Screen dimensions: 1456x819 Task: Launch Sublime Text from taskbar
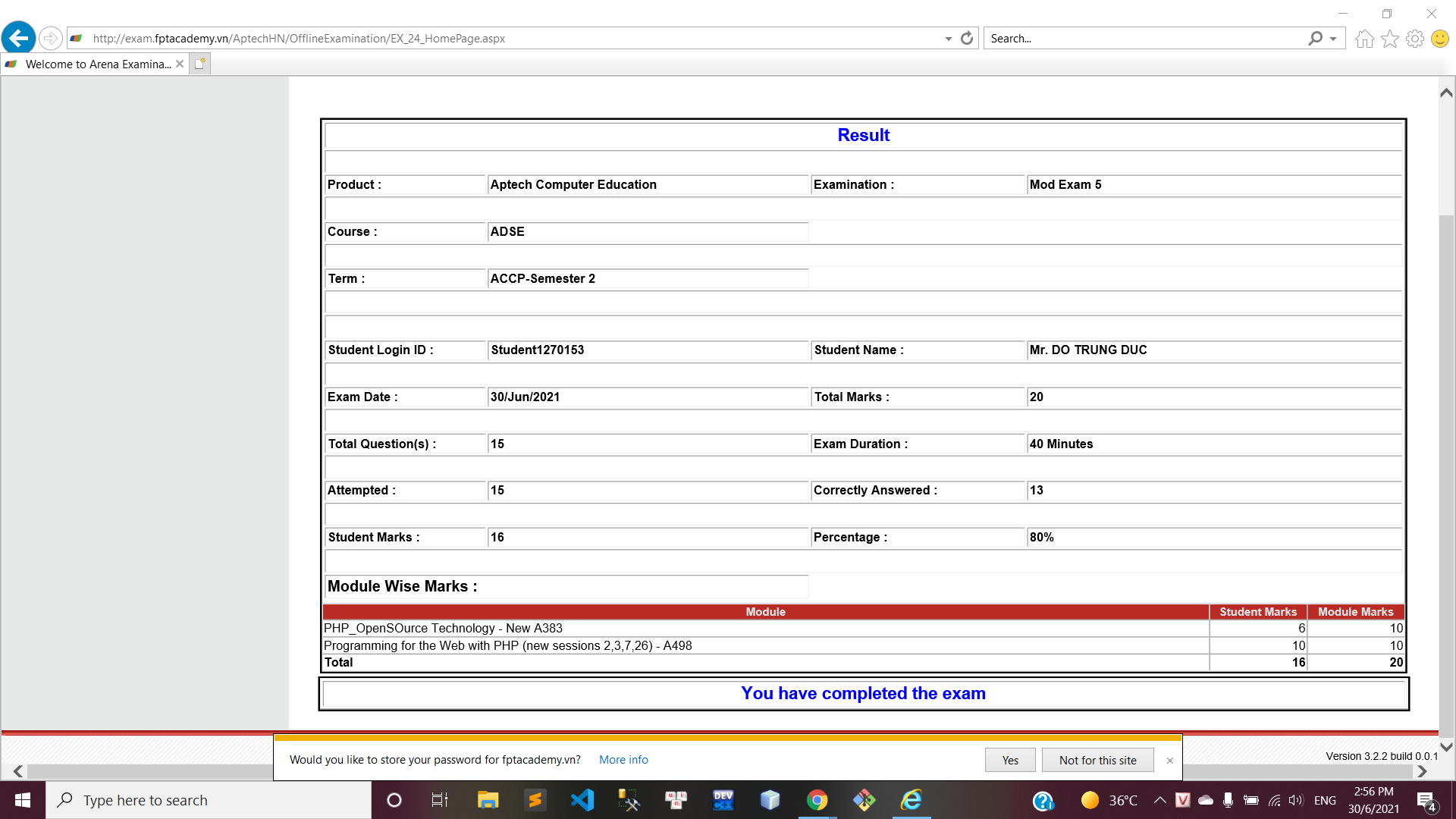tap(535, 800)
